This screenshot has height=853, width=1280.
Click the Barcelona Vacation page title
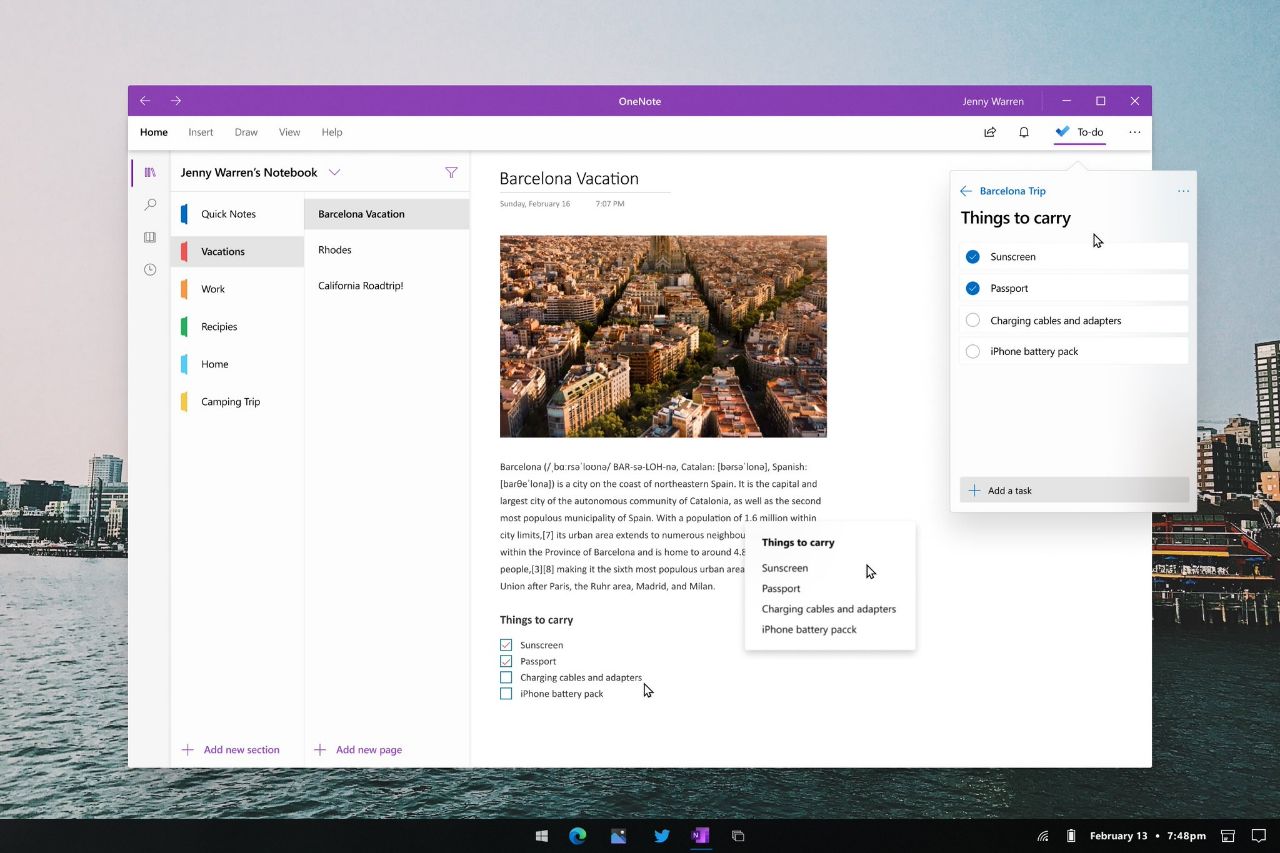569,178
